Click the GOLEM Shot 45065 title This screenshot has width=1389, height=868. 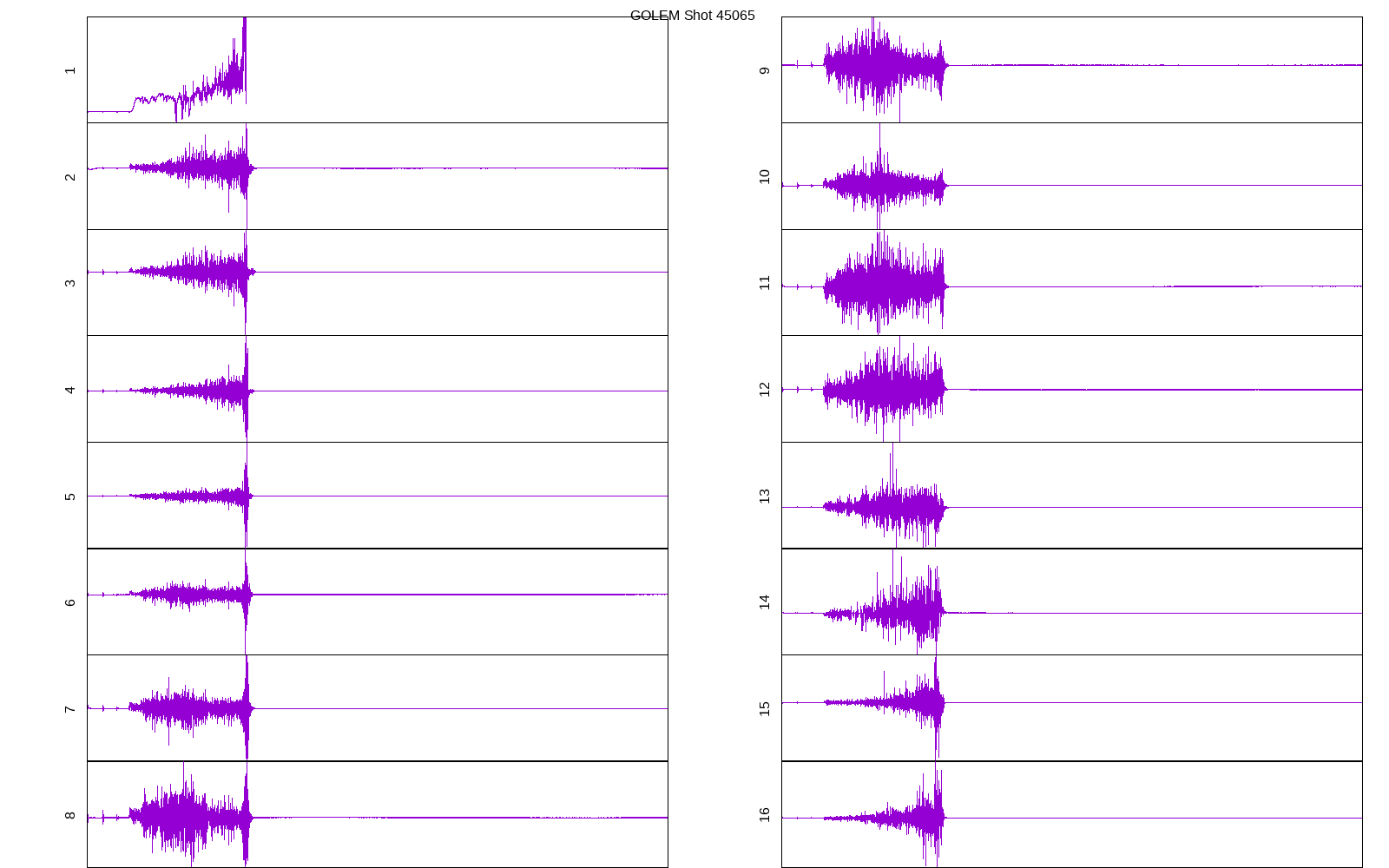coord(692,16)
